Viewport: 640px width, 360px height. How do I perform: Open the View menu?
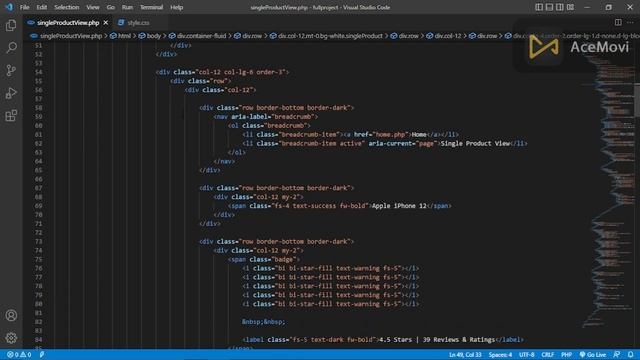tap(93, 7)
